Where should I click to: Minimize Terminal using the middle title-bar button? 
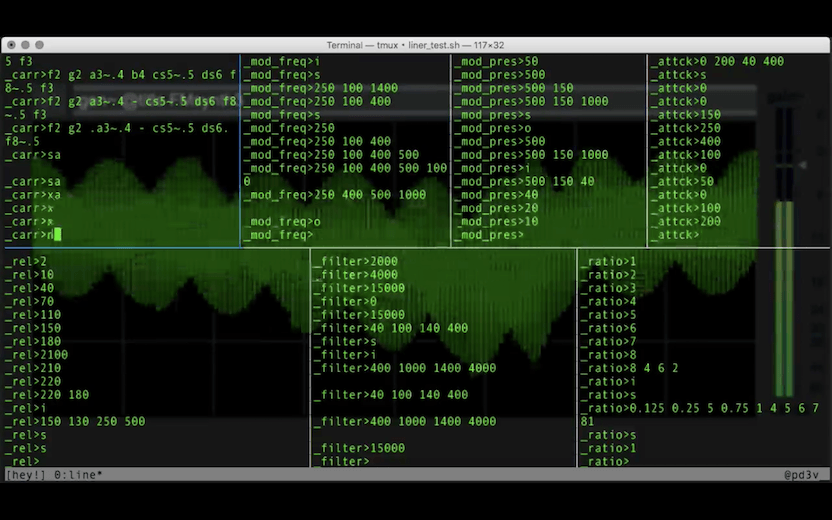click(25, 45)
